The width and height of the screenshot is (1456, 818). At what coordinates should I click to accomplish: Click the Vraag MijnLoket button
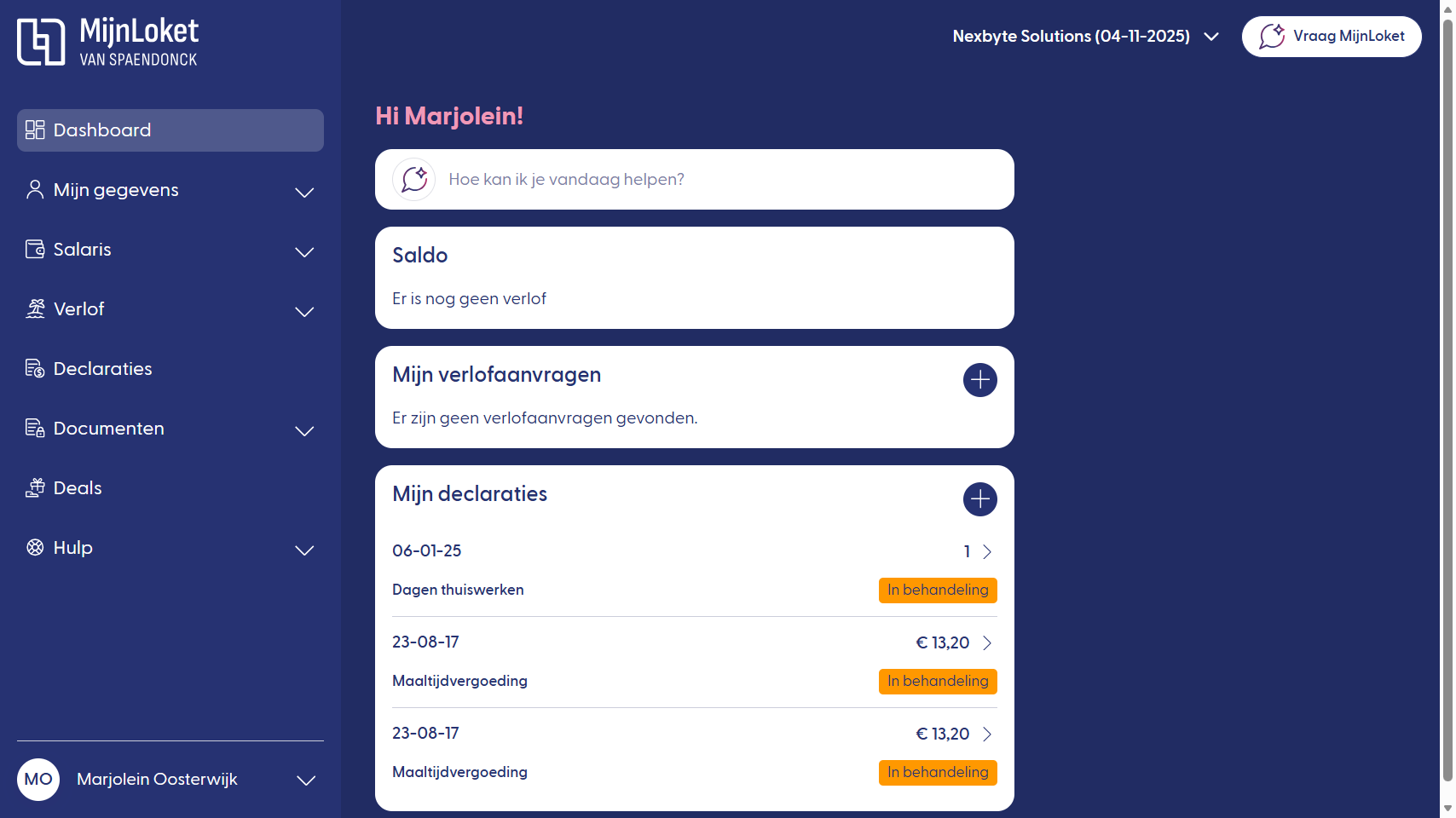[x=1331, y=37]
